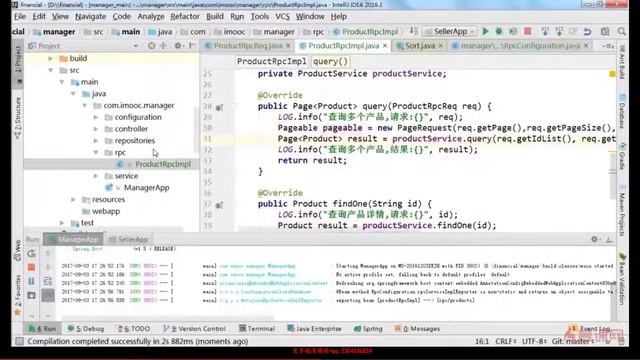Expand the controller package
Image resolution: width=640 pixels, height=360 pixels.
(x=96, y=129)
